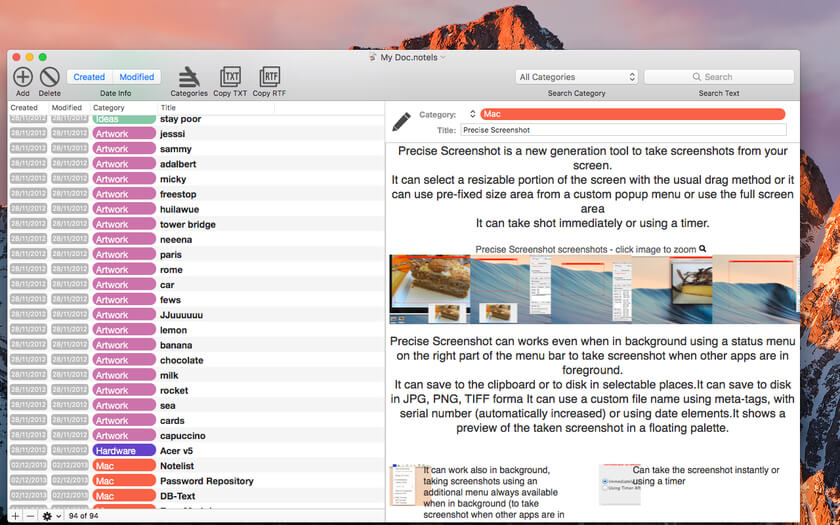Click the Copy RTF icon

pyautogui.click(x=269, y=77)
